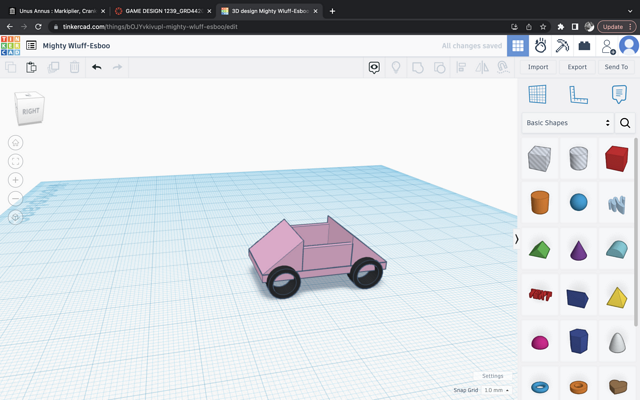Click the undo arrow in the toolbar
640x400 pixels.
(x=97, y=67)
